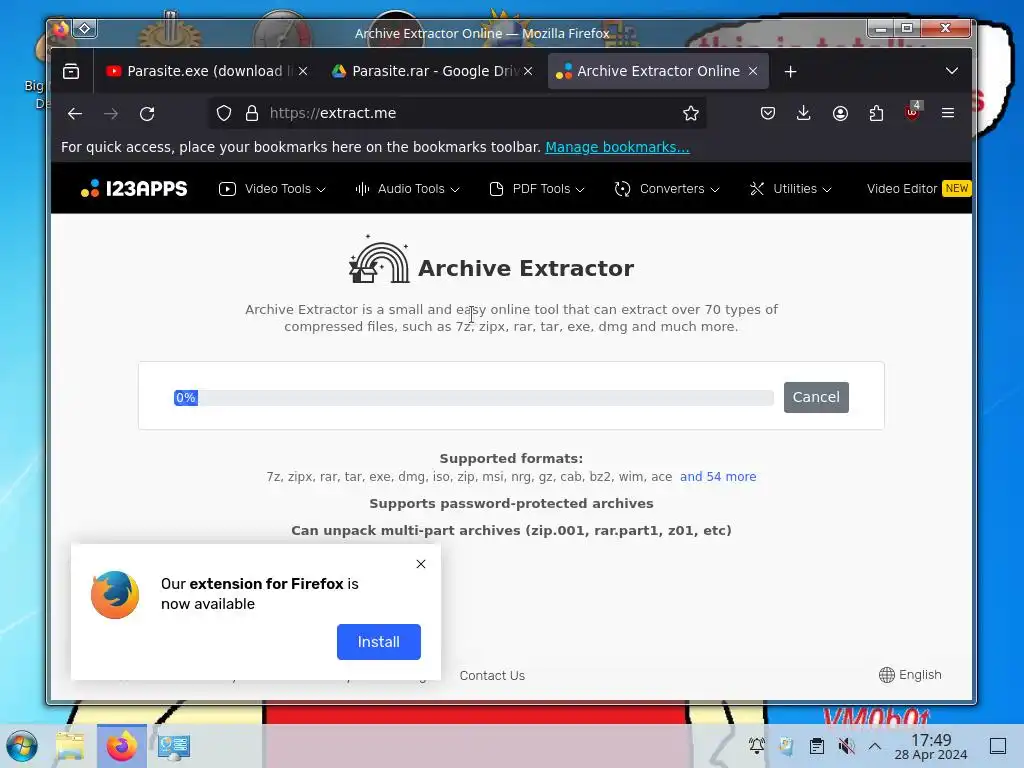Expand the PDF Tools menu
The height and width of the screenshot is (768, 1024).
536,189
